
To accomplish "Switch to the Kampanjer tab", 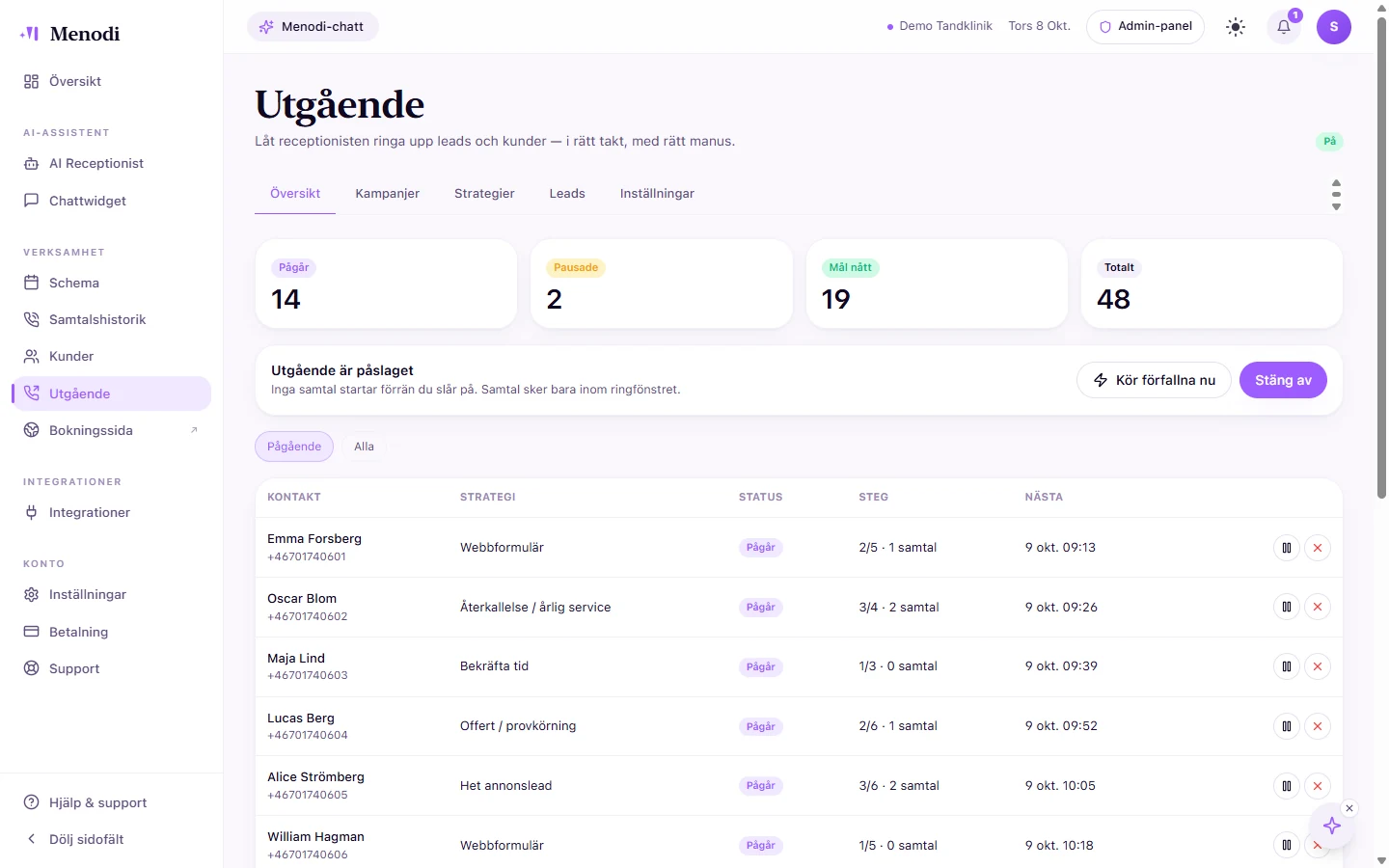I will [387, 194].
